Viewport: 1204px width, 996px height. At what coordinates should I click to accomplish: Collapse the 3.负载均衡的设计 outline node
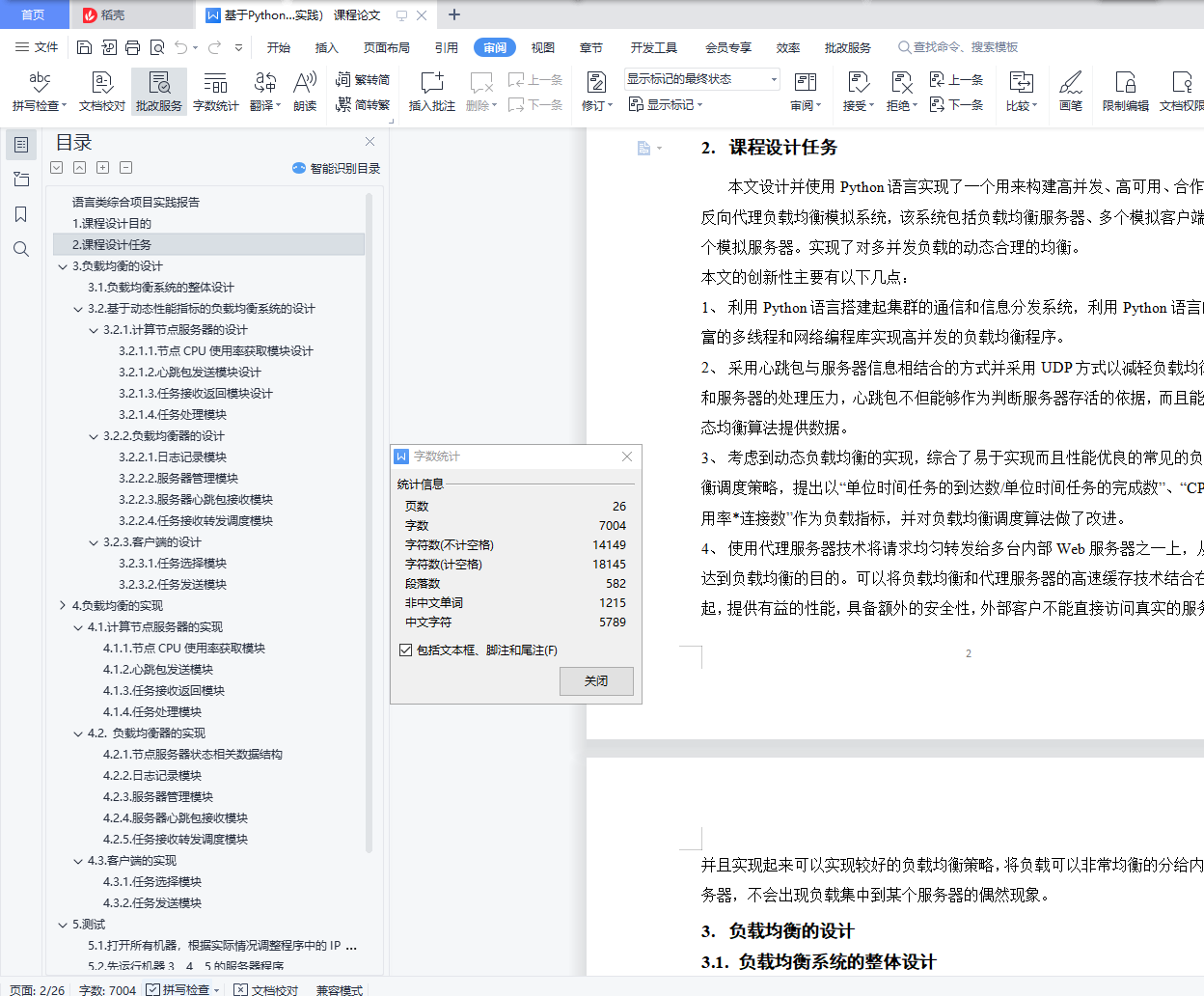[63, 266]
